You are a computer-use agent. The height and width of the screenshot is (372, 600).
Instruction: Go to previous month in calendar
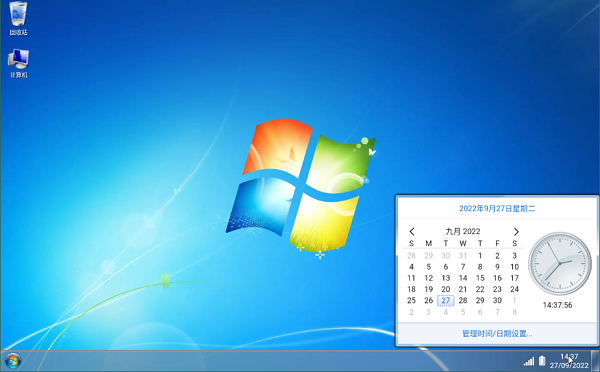pos(412,232)
